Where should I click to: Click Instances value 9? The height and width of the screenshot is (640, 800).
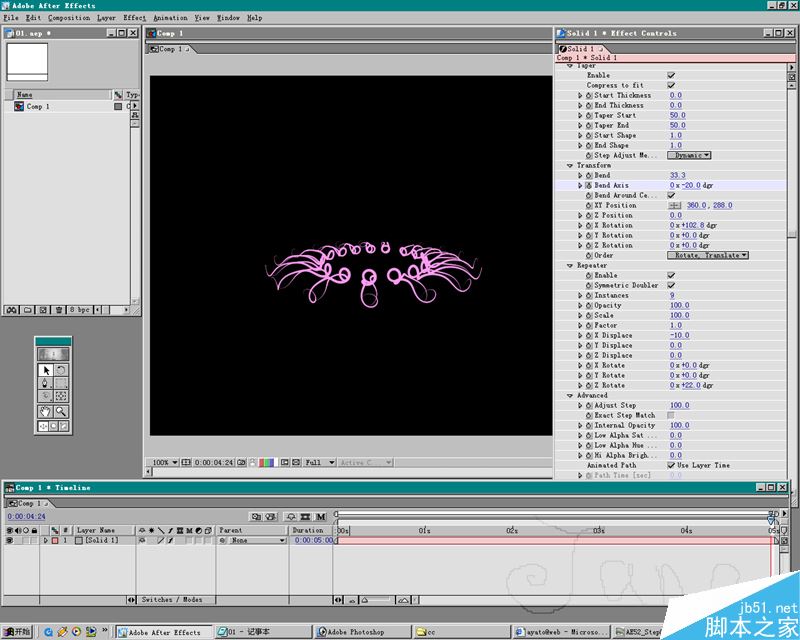pyautogui.click(x=672, y=296)
